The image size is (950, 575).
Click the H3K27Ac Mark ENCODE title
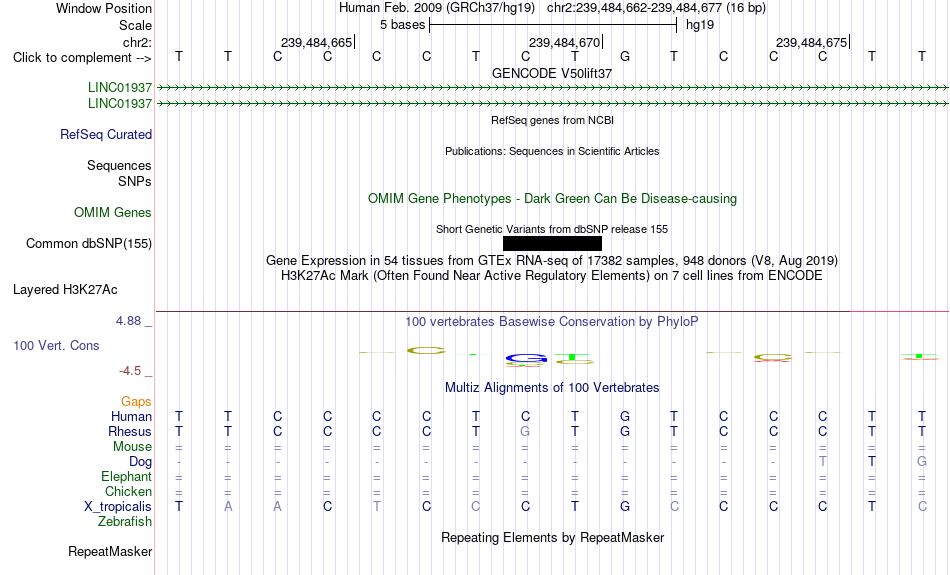tap(552, 276)
